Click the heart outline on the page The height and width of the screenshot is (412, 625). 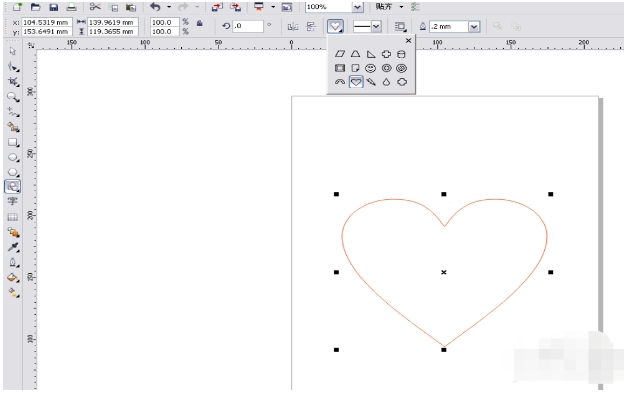click(444, 272)
